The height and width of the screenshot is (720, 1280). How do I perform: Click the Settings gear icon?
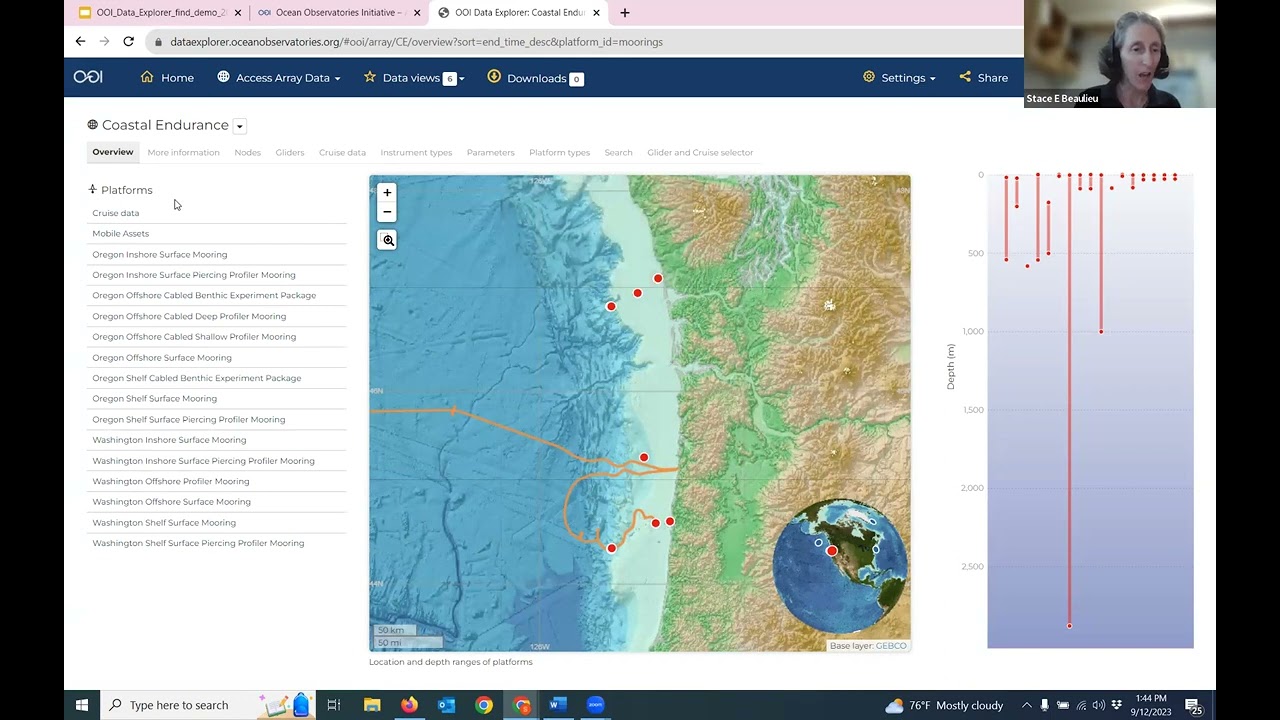[869, 77]
